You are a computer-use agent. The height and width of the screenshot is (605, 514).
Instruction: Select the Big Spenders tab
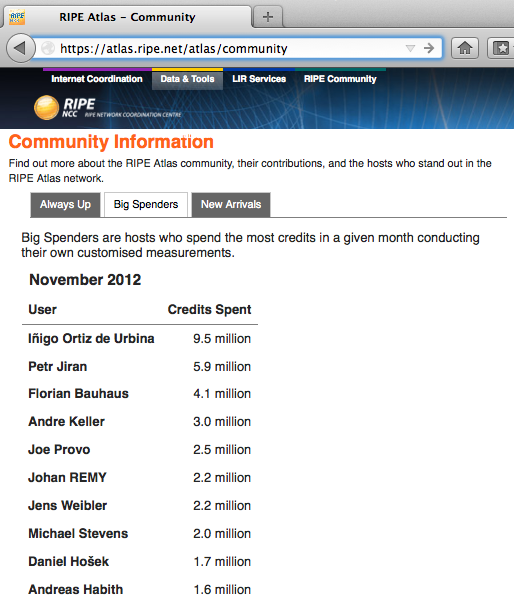[x=146, y=204]
